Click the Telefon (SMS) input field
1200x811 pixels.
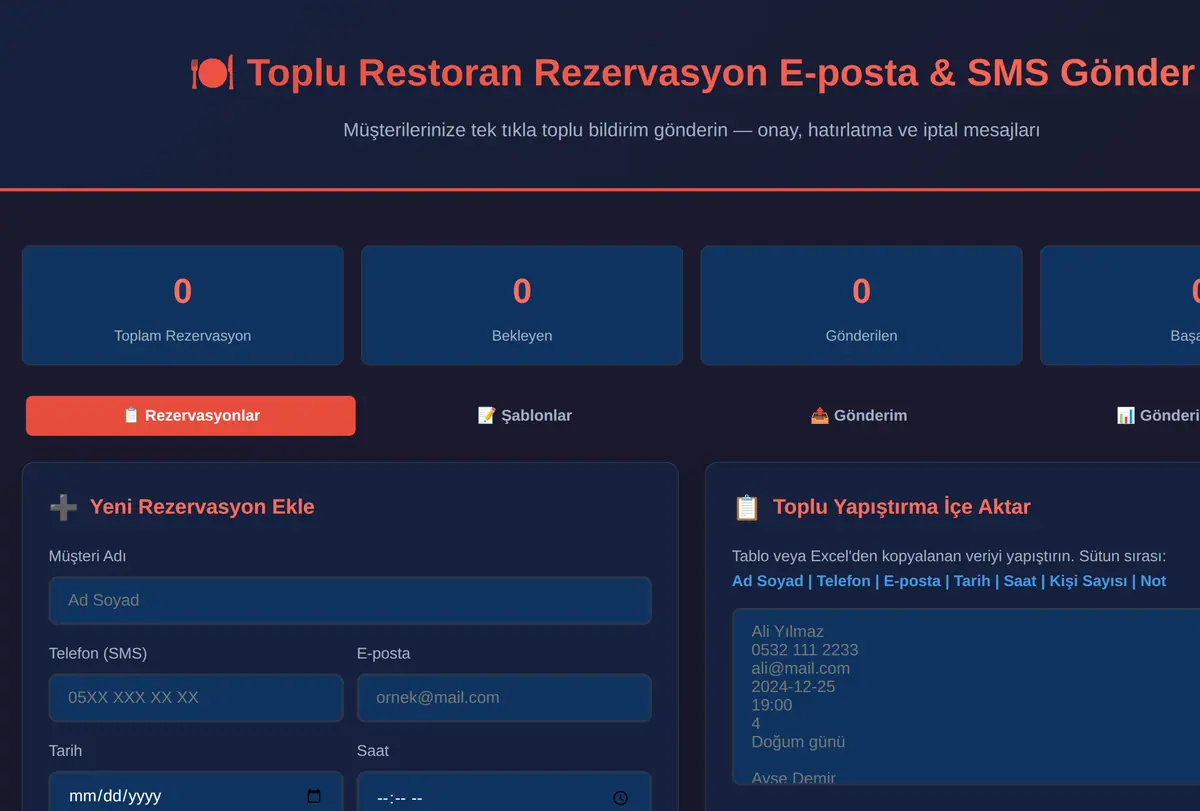[196, 698]
